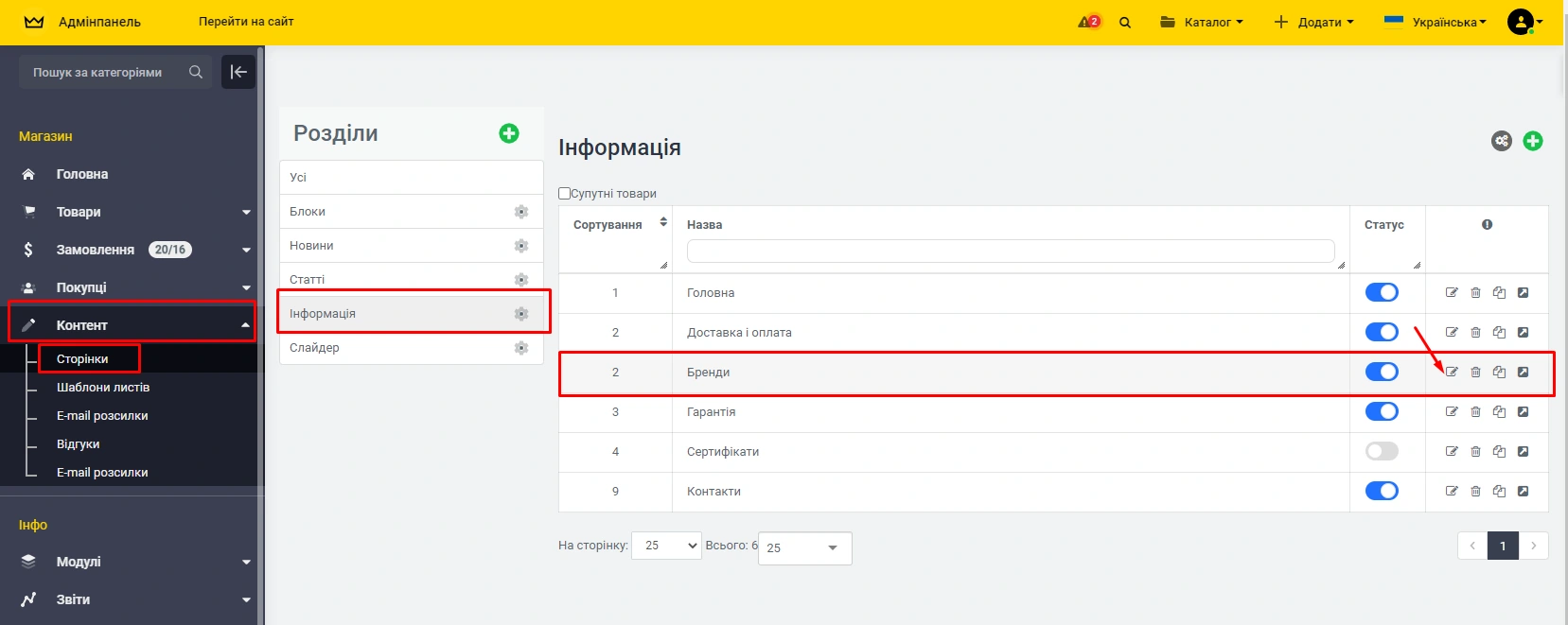1568x625 pixels.
Task: Click the notifications warning icon in header
Action: [1088, 22]
